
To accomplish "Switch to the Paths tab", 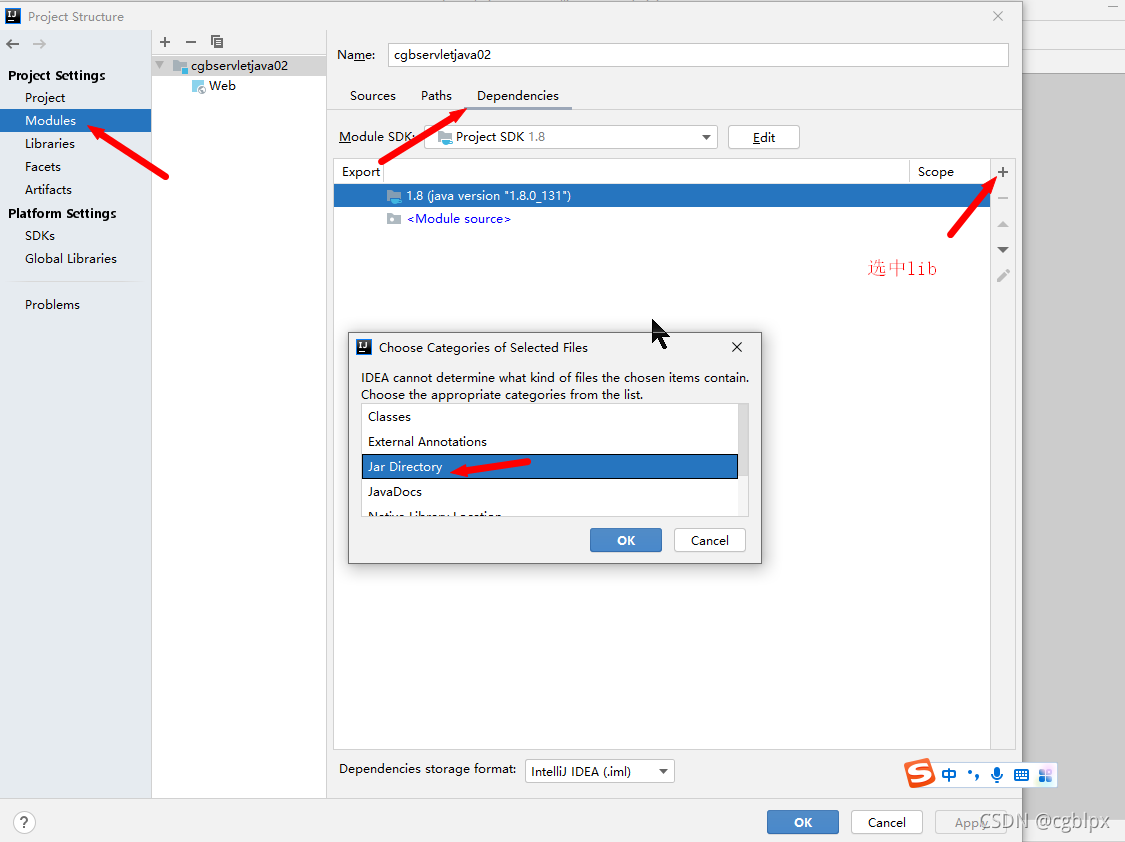I will point(436,95).
